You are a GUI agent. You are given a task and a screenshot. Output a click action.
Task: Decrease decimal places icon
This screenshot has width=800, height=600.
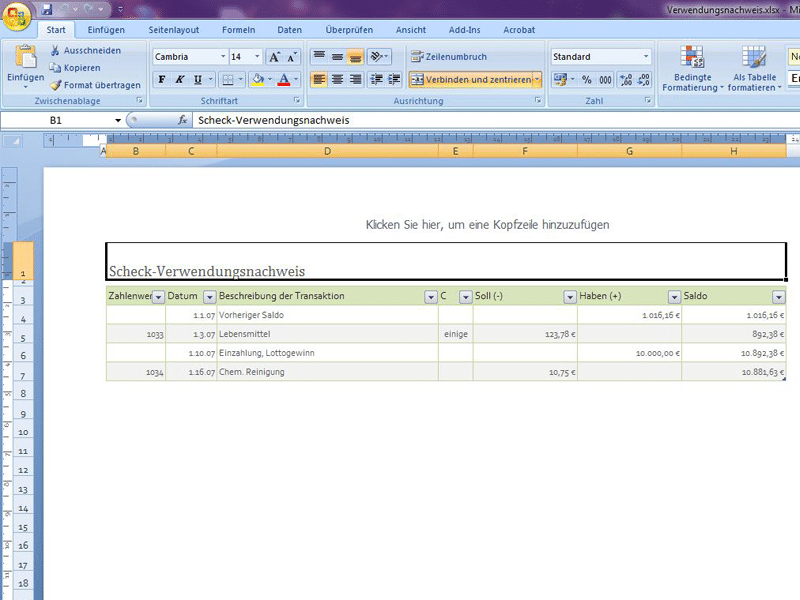[x=643, y=80]
